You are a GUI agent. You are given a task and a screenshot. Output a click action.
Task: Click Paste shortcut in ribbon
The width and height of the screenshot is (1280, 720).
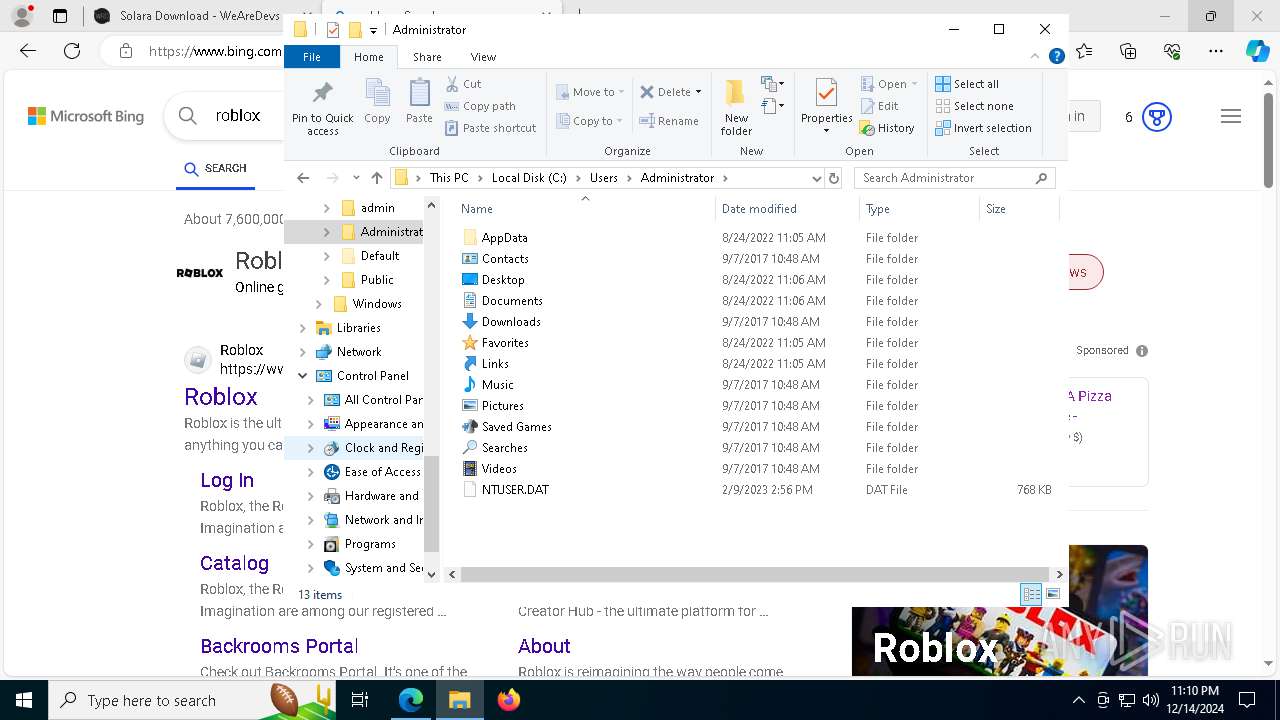490,128
